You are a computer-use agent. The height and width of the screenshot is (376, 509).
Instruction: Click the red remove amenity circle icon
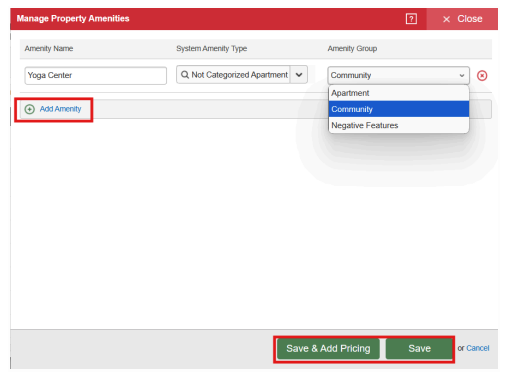coord(482,76)
